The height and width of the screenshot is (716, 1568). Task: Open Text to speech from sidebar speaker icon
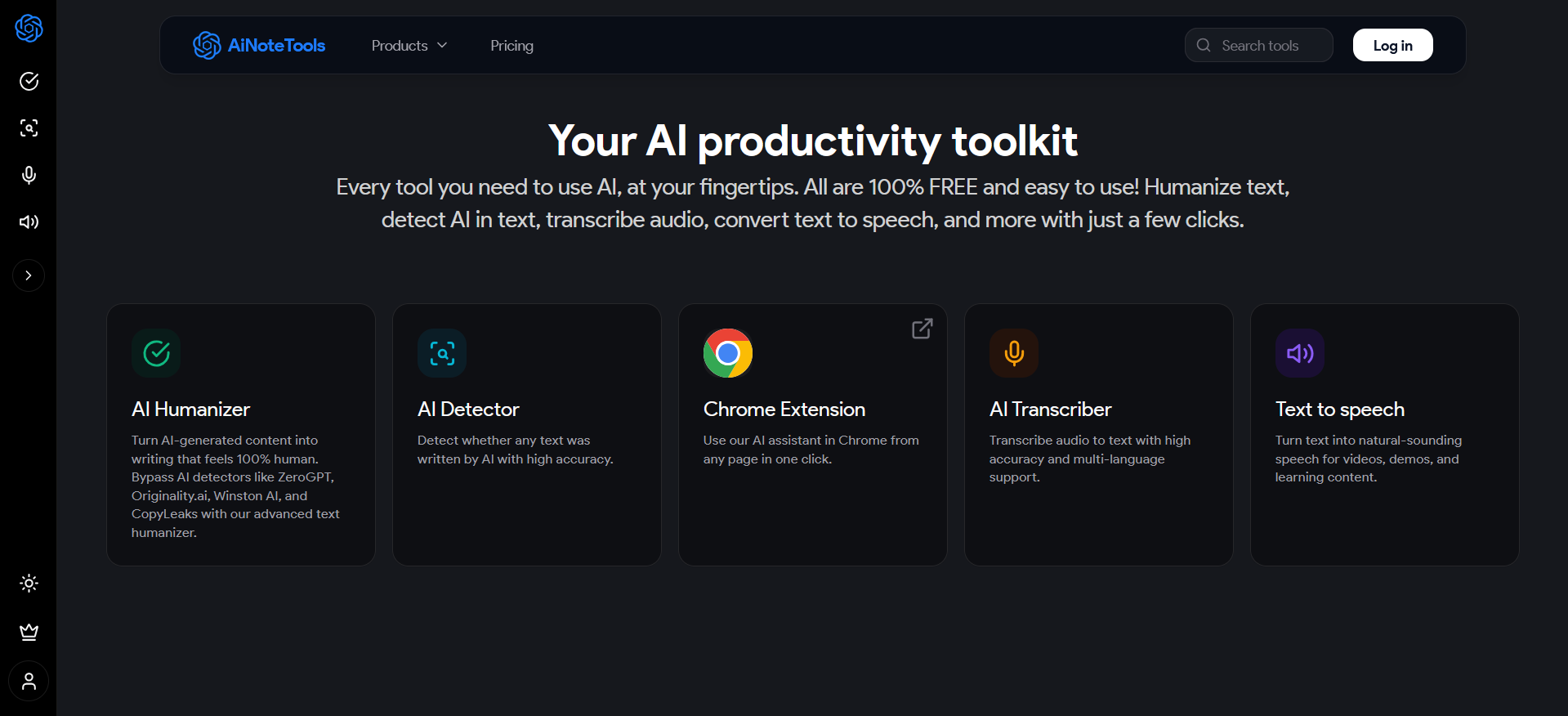click(x=29, y=222)
